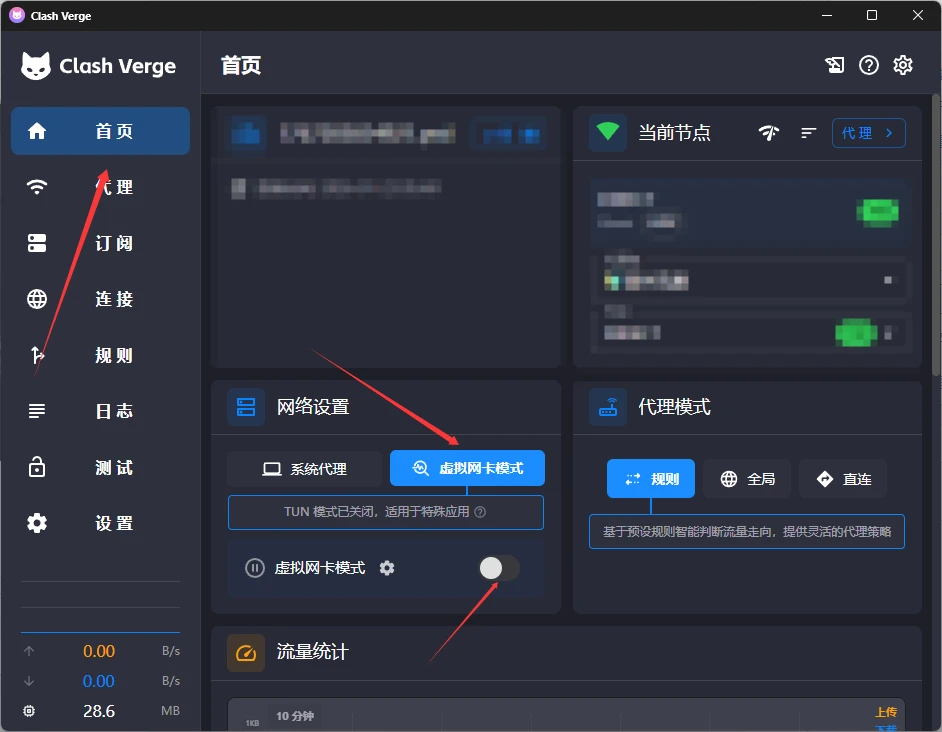Click the lightweight mode icon in header
The width and height of the screenshot is (942, 732).
coord(834,65)
